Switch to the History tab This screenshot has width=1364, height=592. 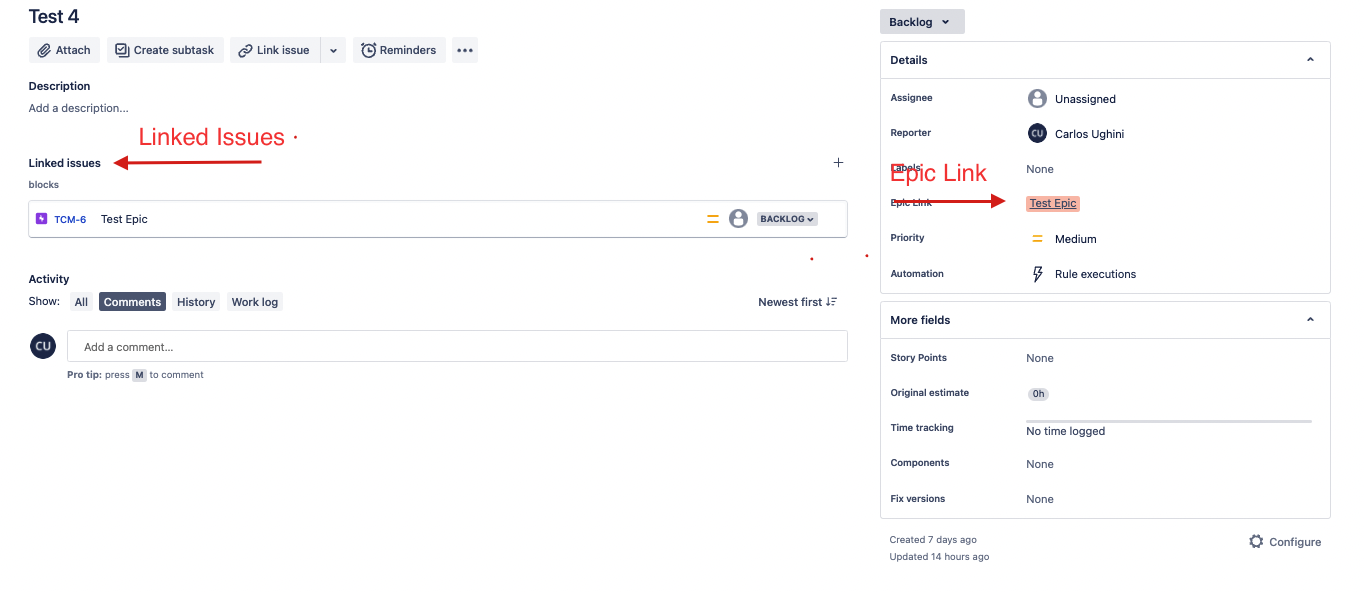tap(196, 301)
